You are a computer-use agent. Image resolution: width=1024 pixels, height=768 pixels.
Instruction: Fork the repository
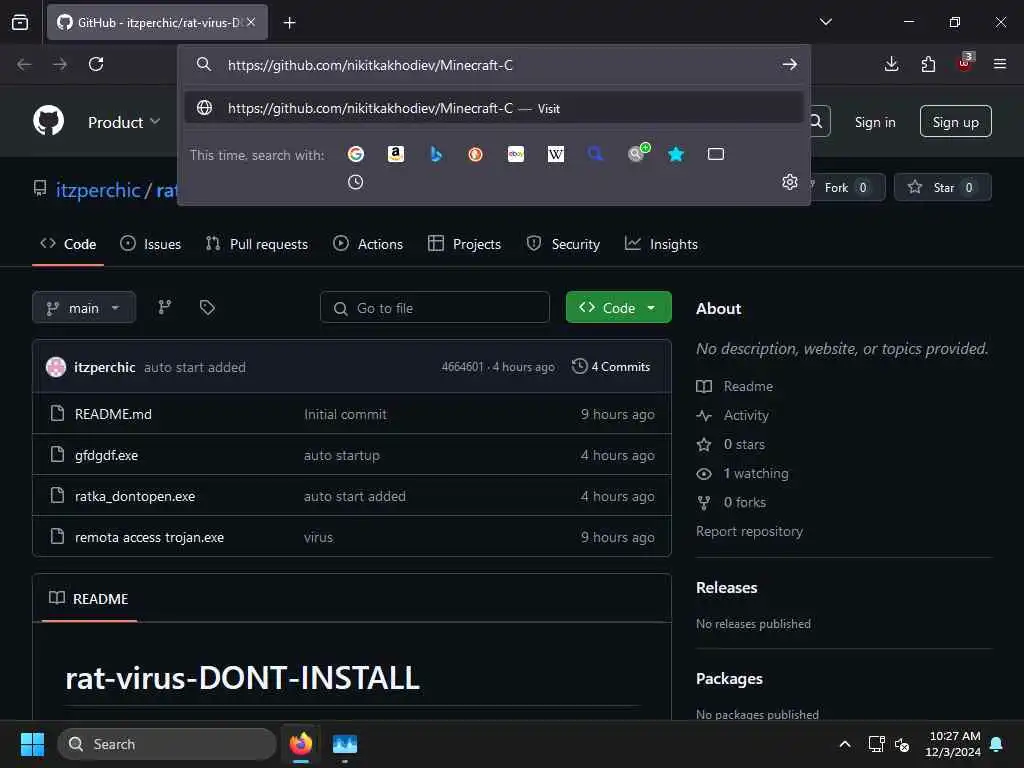coord(845,187)
